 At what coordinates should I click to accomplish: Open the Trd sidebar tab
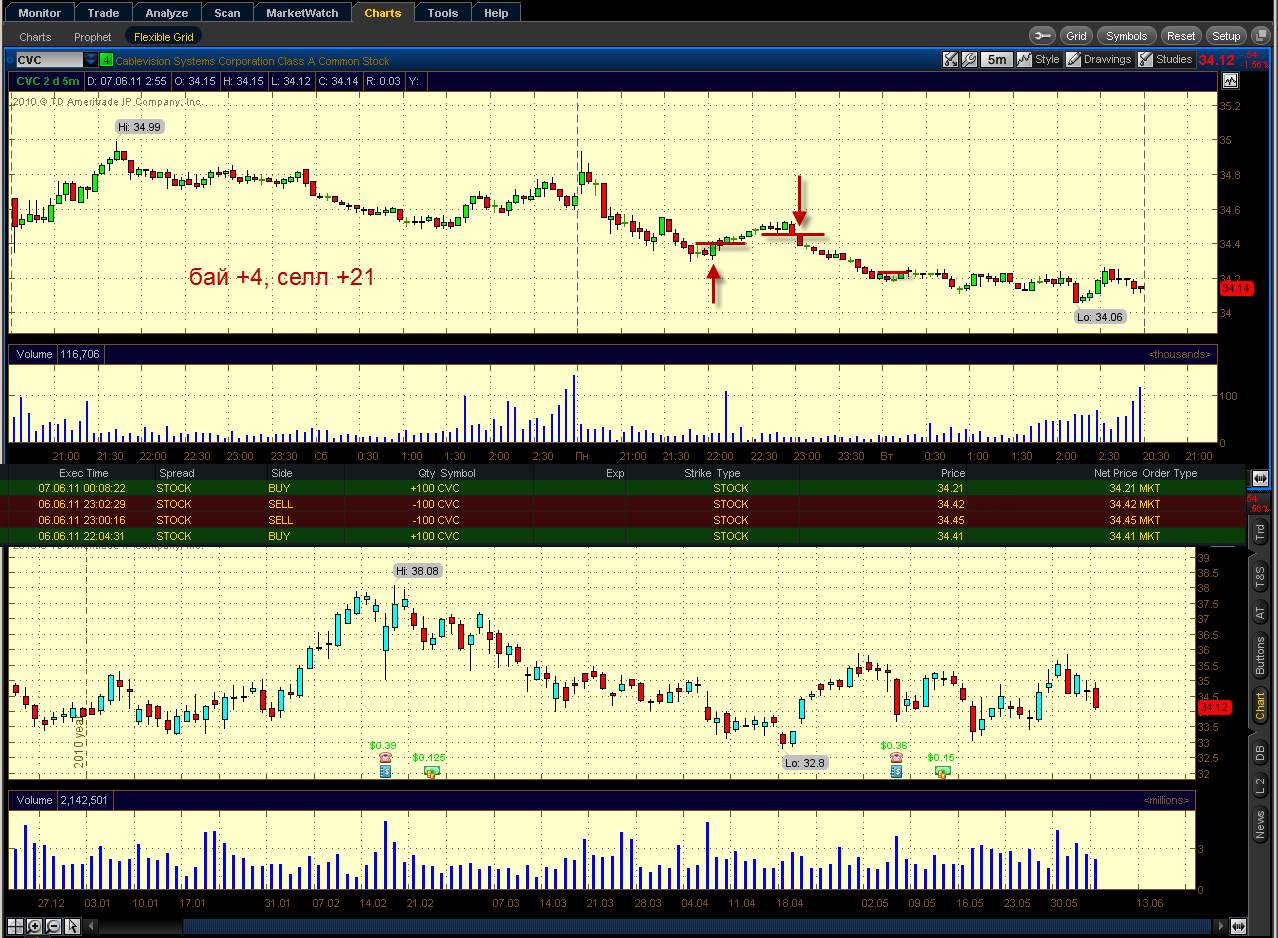click(1260, 533)
